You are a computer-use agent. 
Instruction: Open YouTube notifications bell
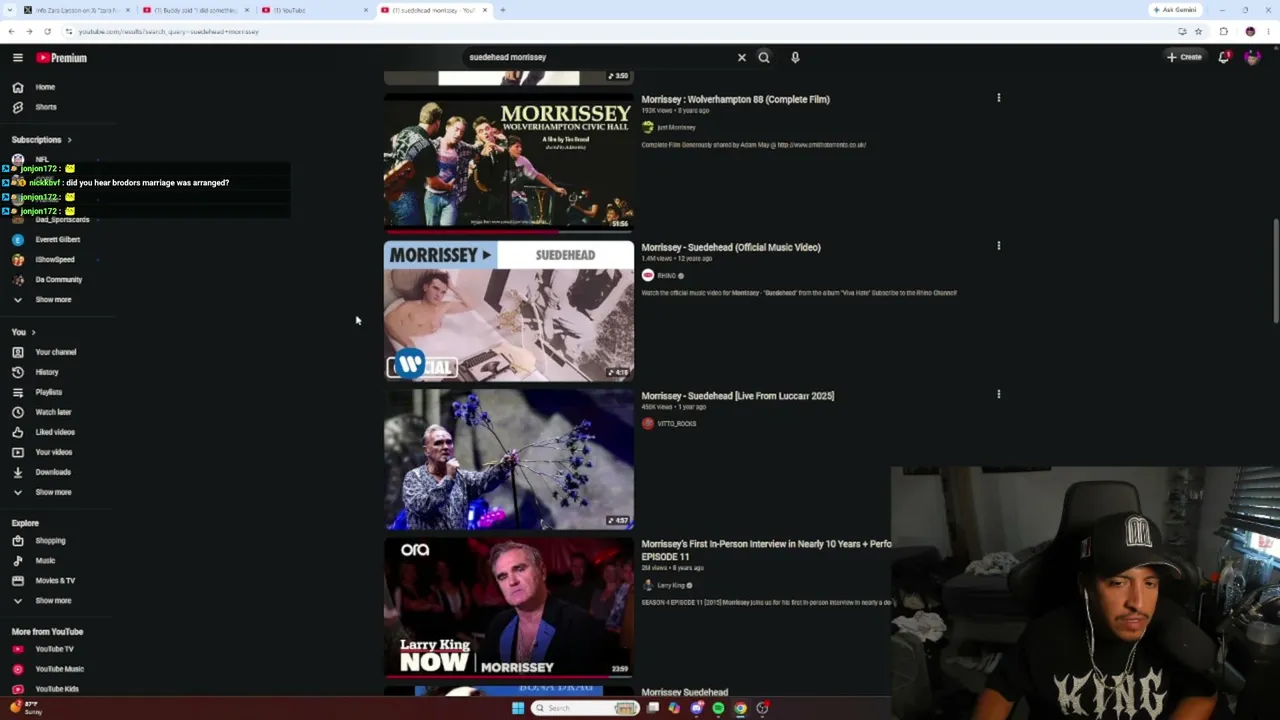pos(1224,58)
